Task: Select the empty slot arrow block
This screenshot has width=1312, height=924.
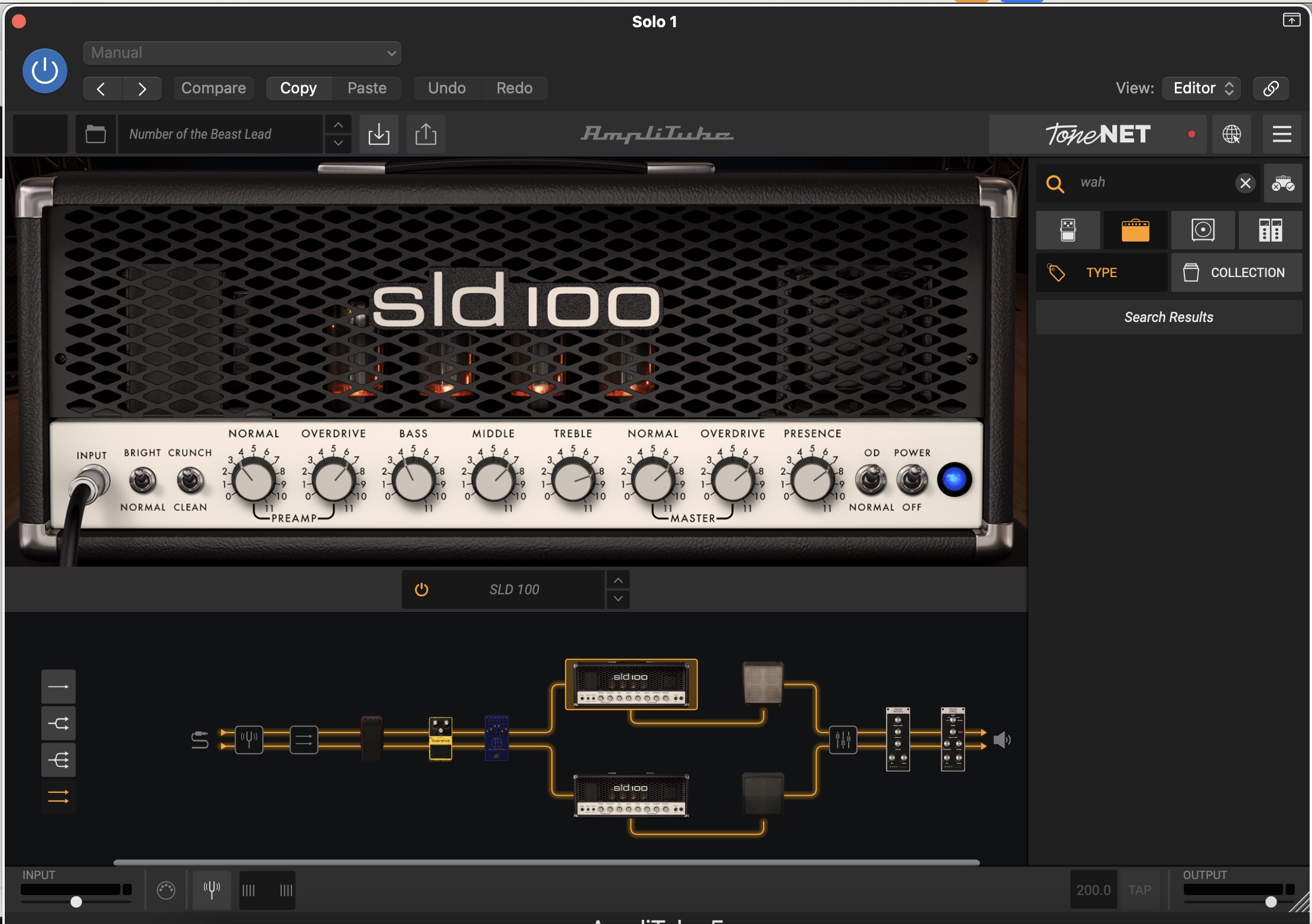Action: [304, 740]
